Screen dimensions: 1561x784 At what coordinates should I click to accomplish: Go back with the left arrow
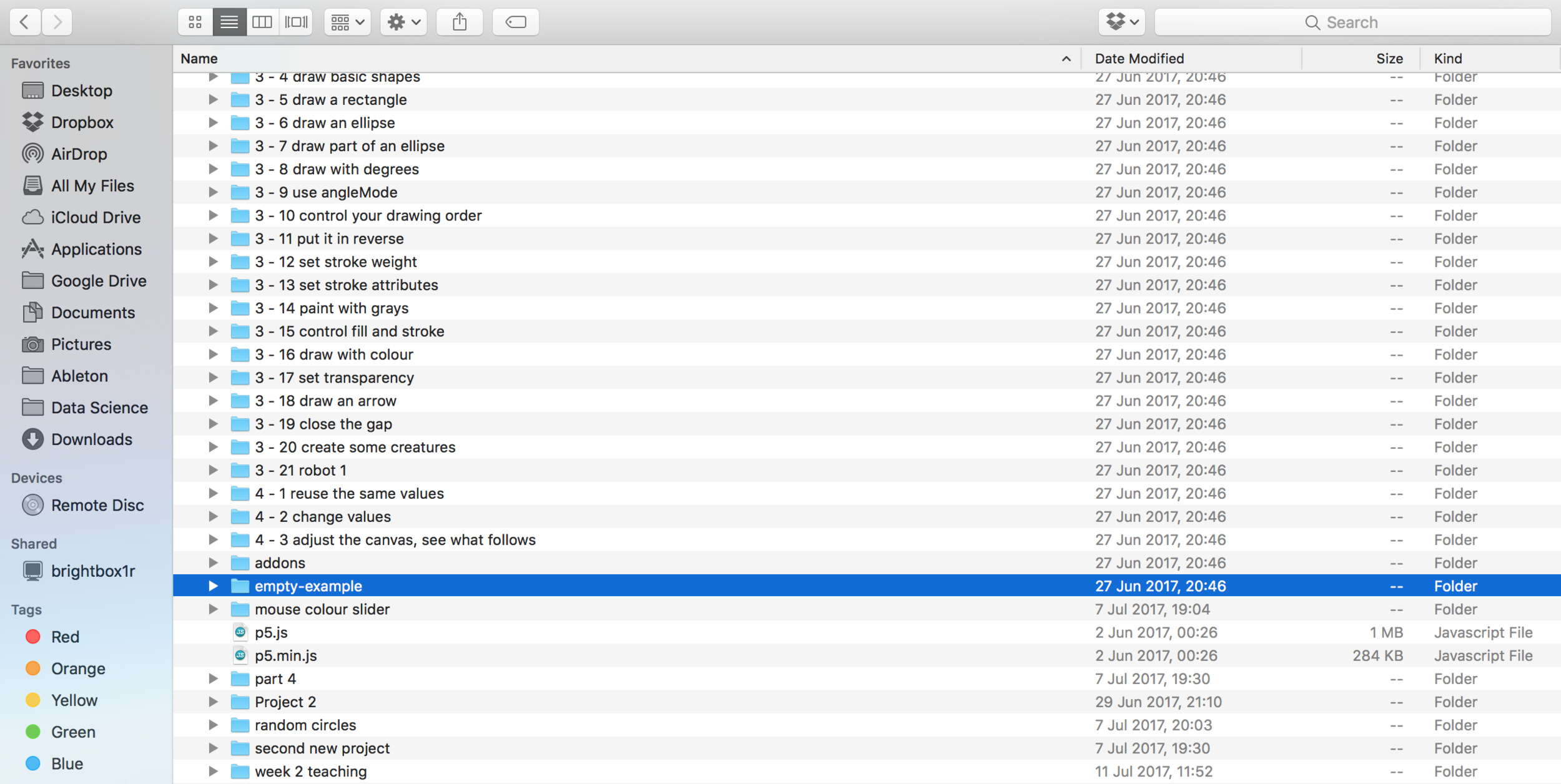point(25,22)
